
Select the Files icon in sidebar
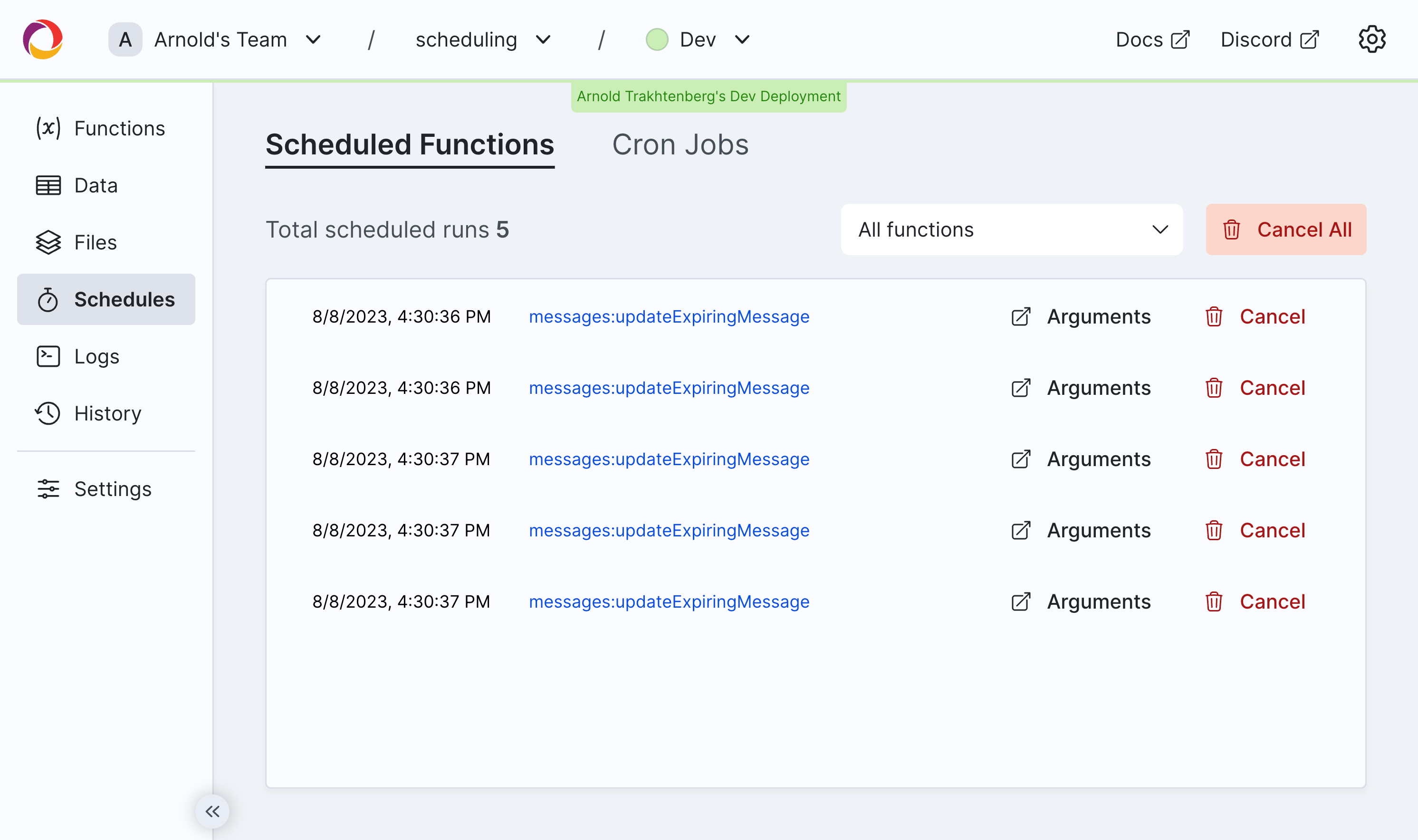point(48,242)
